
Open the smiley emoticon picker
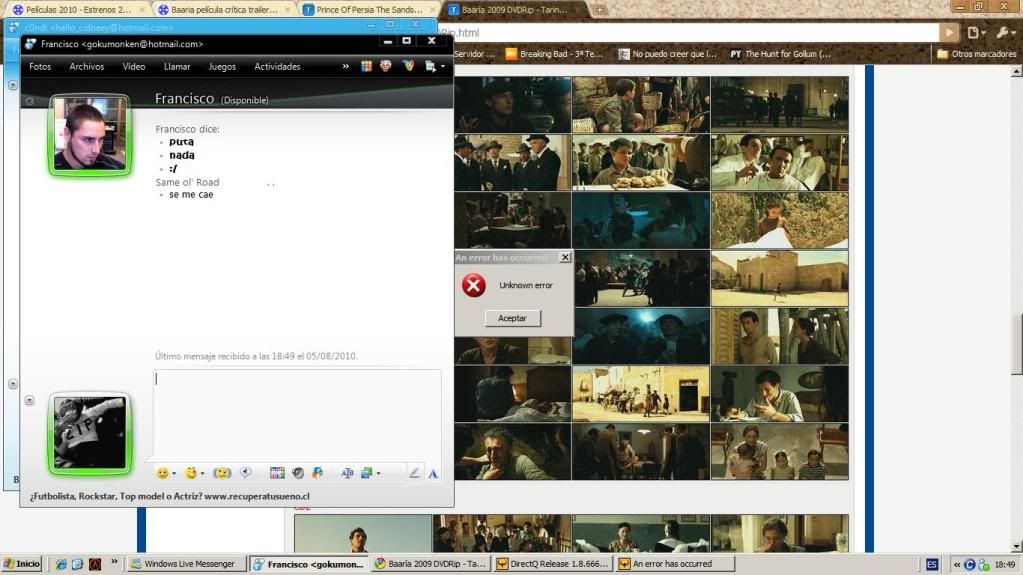pyautogui.click(x=162, y=473)
